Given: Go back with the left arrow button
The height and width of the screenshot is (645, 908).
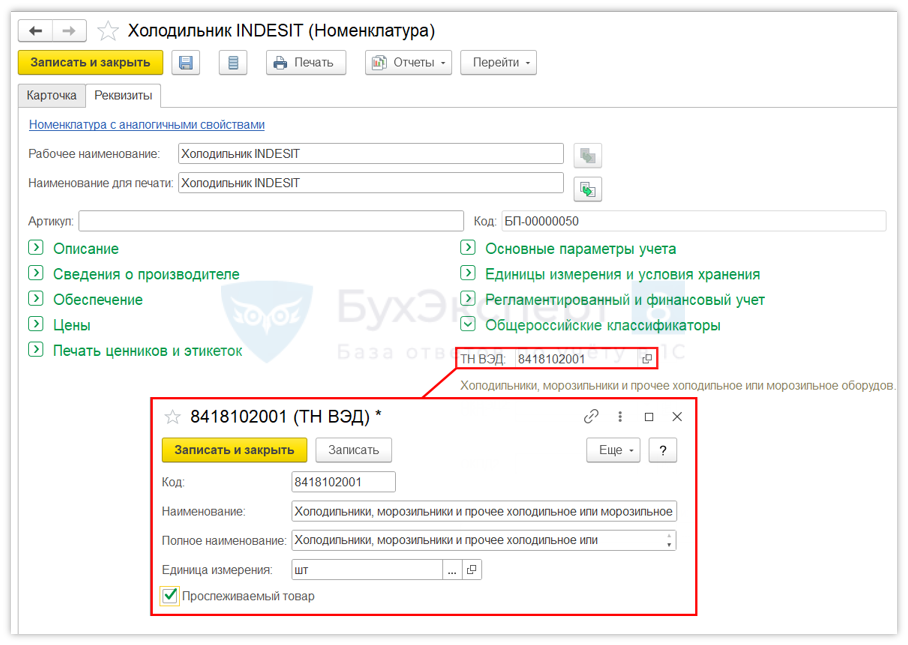Looking at the screenshot, I should pyautogui.click(x=35, y=31).
